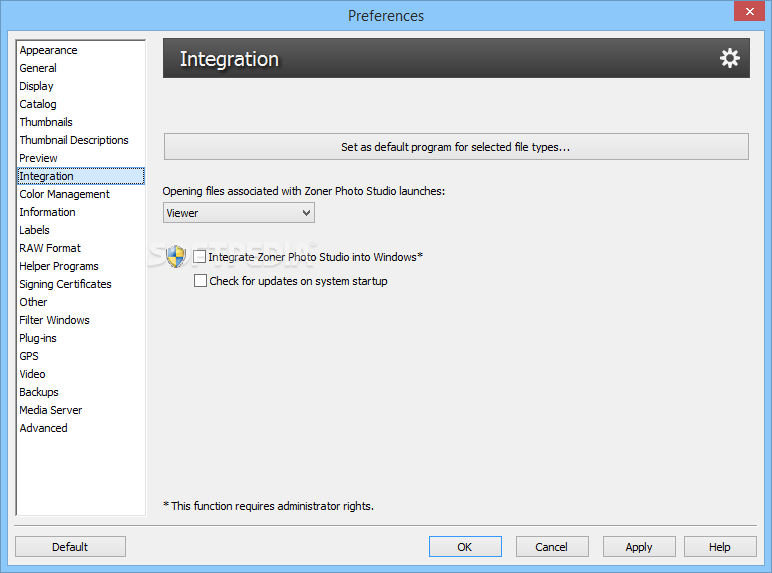
Task: Open the Viewer launch mode dropdown
Action: click(x=239, y=213)
